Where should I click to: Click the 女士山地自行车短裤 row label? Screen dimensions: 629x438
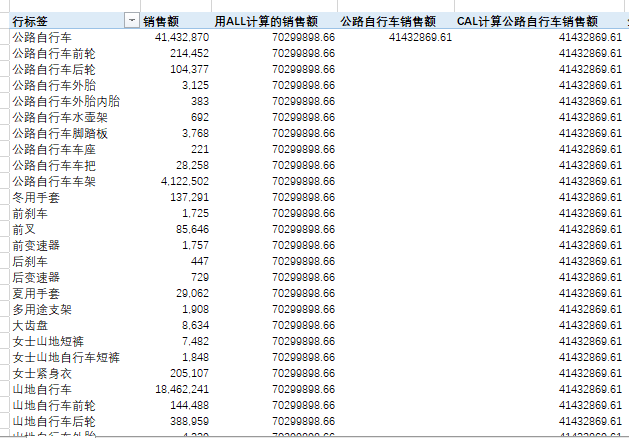point(66,357)
